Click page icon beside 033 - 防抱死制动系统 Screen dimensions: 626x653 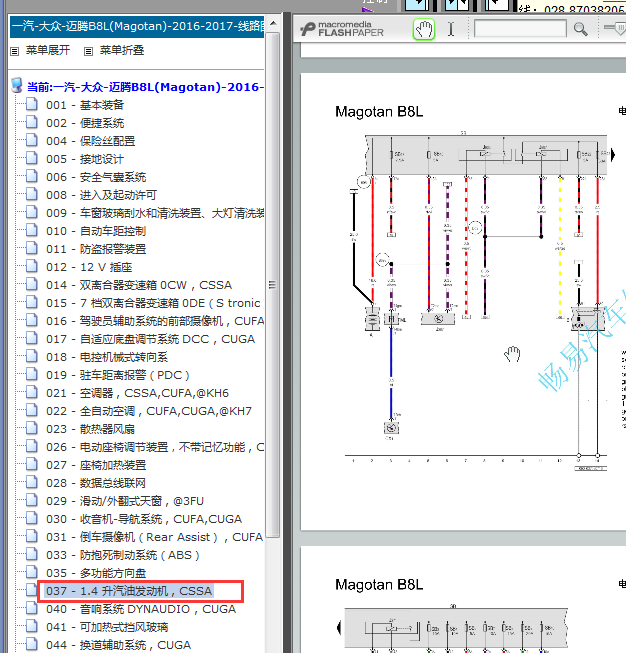click(32, 554)
